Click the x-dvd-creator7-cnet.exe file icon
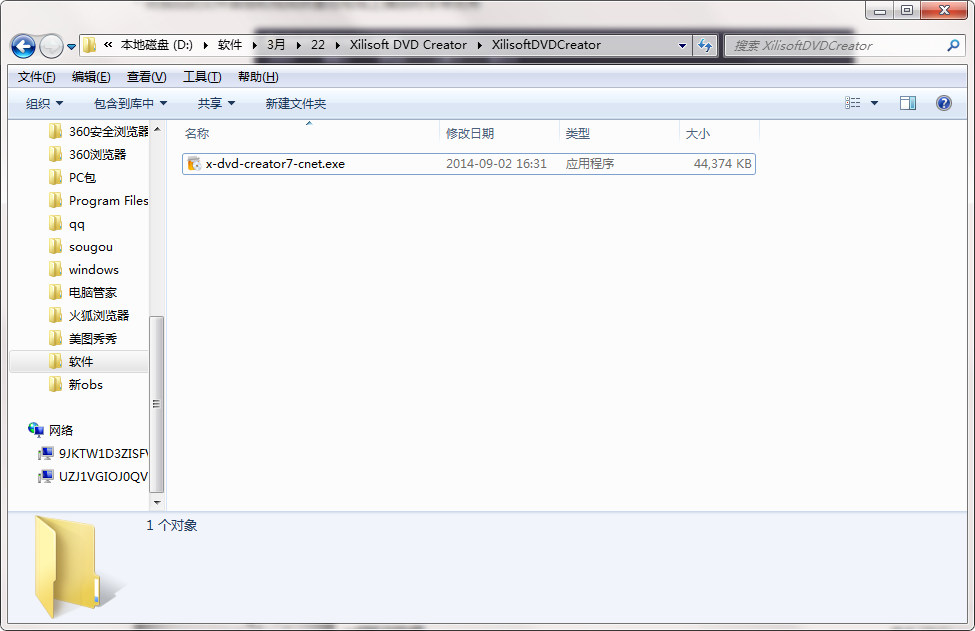The image size is (975, 631). point(194,164)
